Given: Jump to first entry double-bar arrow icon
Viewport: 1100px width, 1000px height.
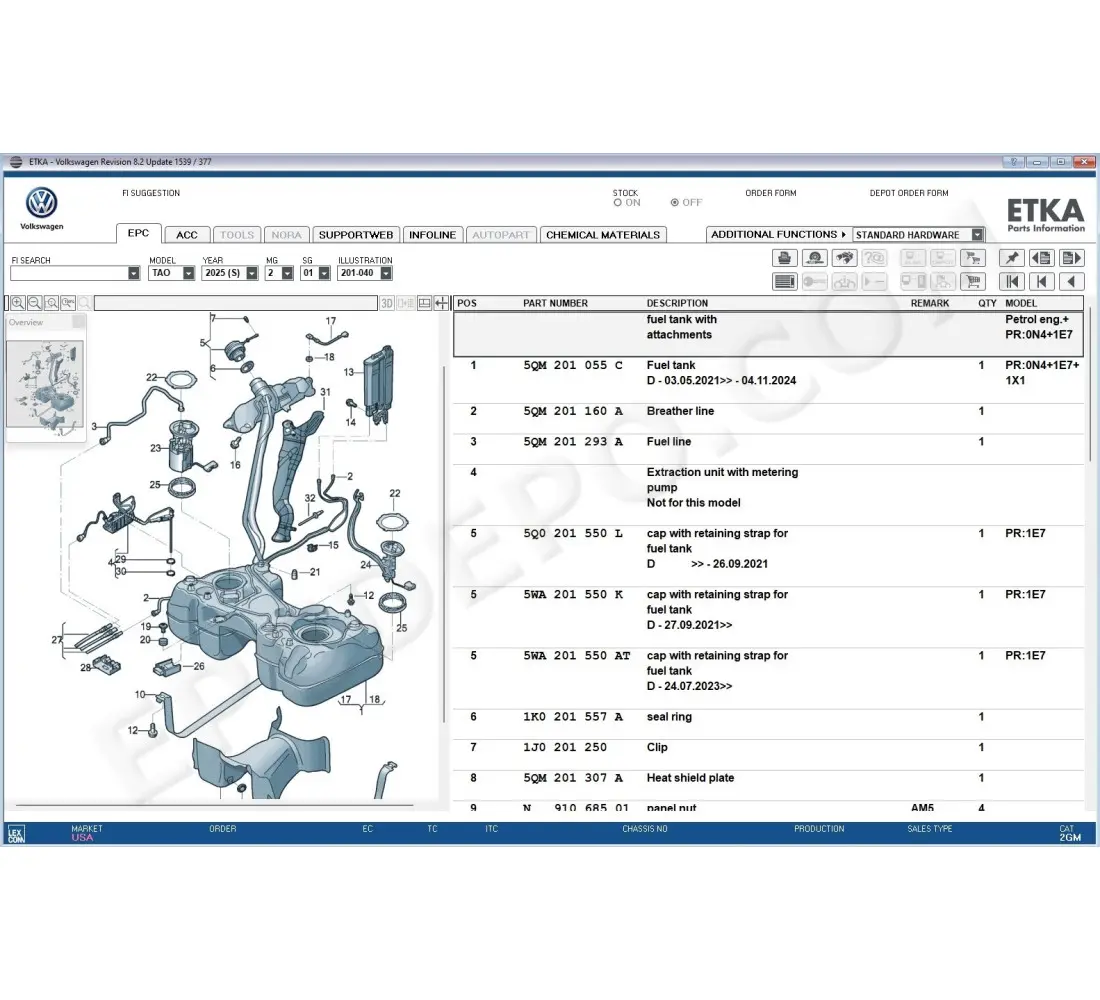Looking at the screenshot, I should pyautogui.click(x=1012, y=281).
